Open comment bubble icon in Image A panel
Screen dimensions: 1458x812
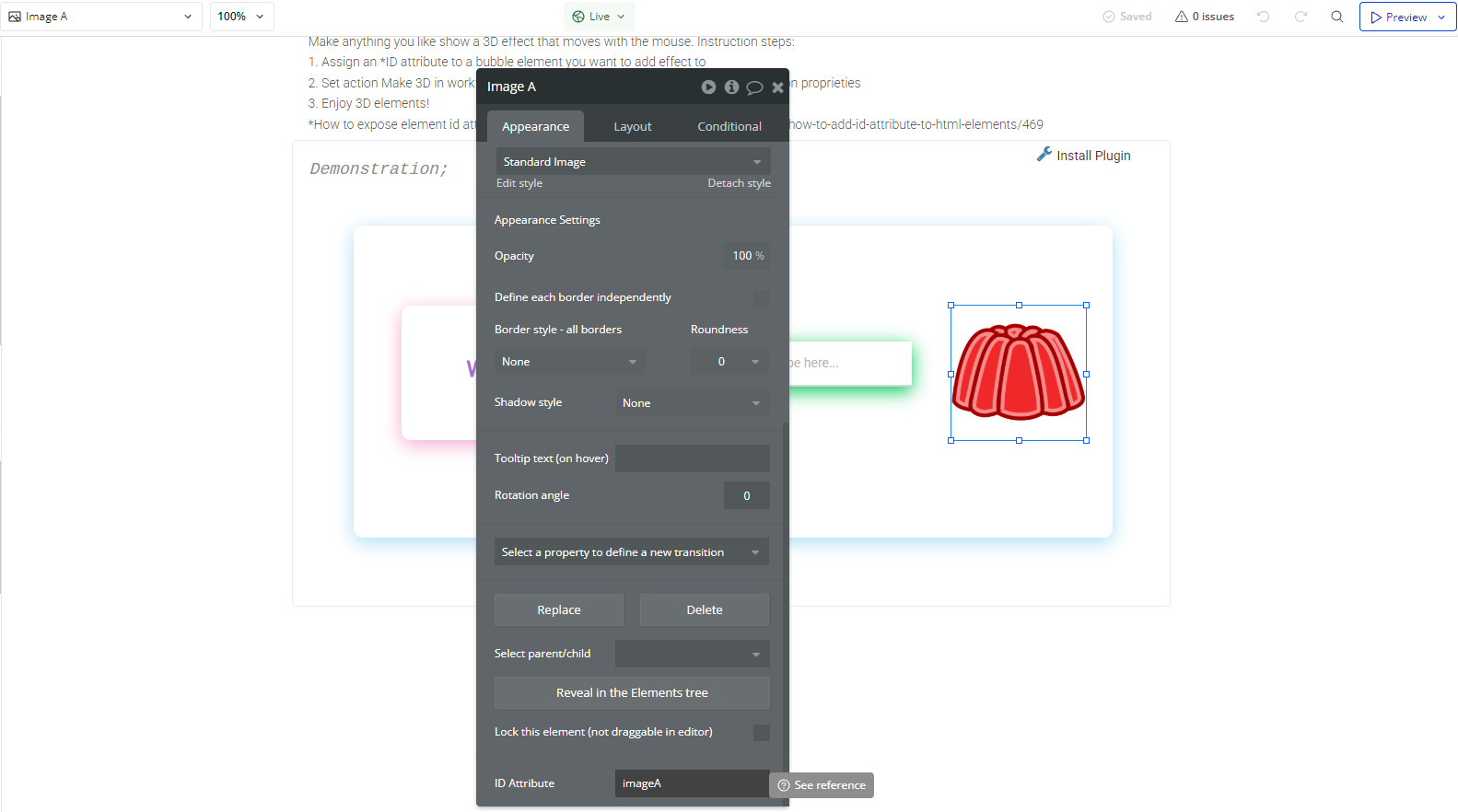coord(754,87)
